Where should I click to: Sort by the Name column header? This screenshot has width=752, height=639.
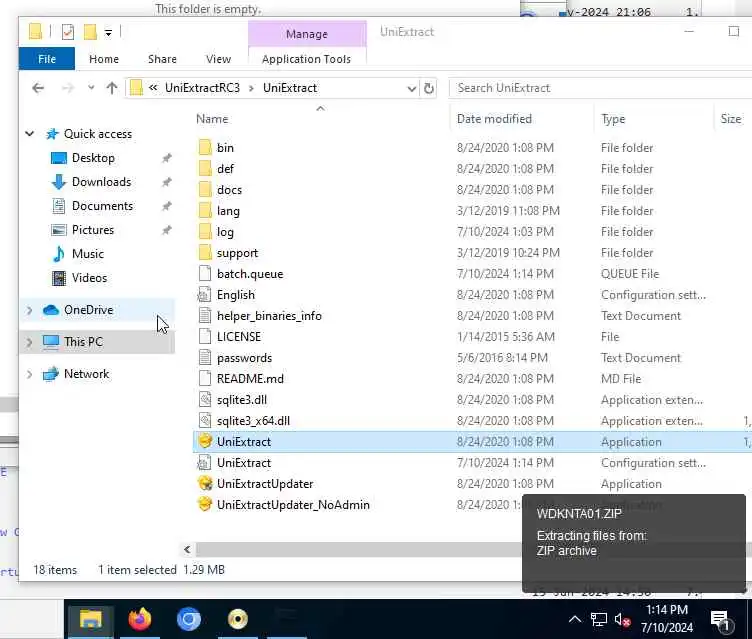[x=212, y=119]
